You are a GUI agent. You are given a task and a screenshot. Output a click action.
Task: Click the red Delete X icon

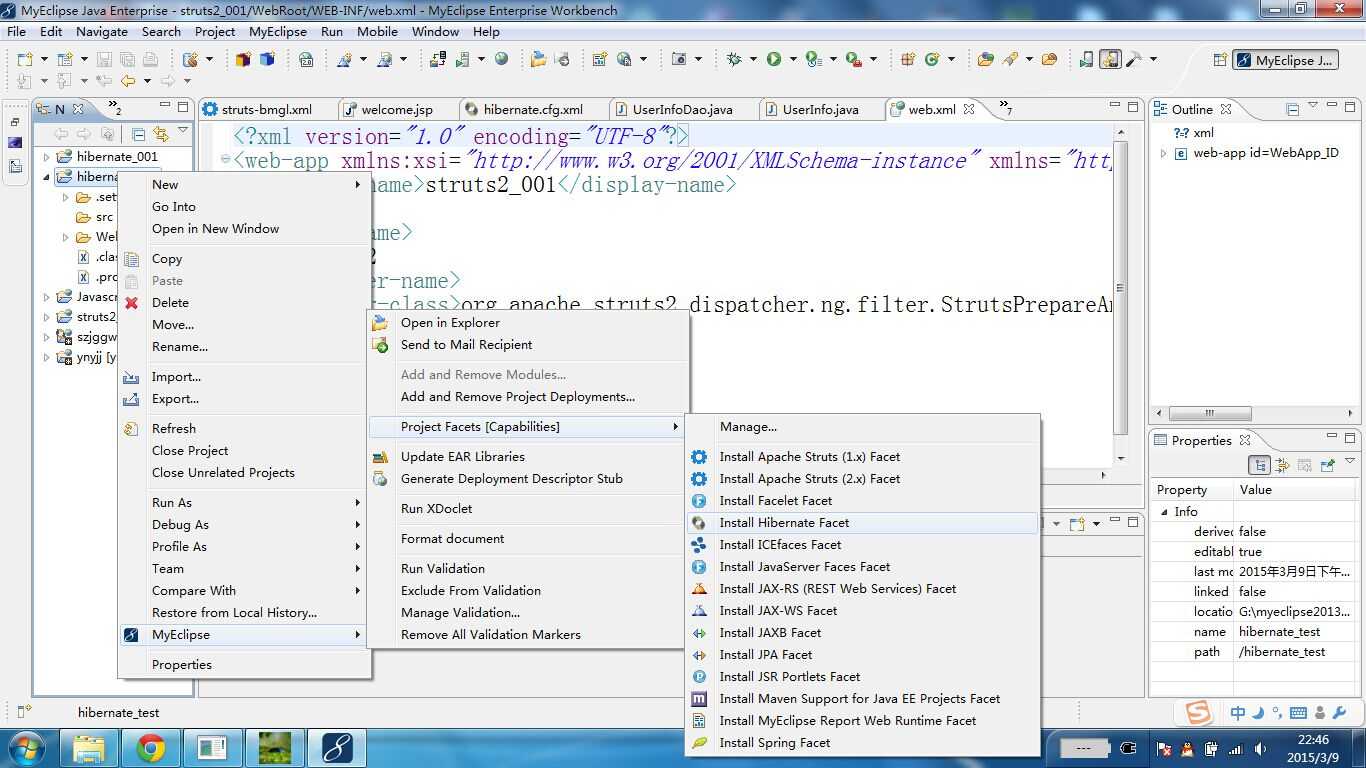pyautogui.click(x=131, y=303)
